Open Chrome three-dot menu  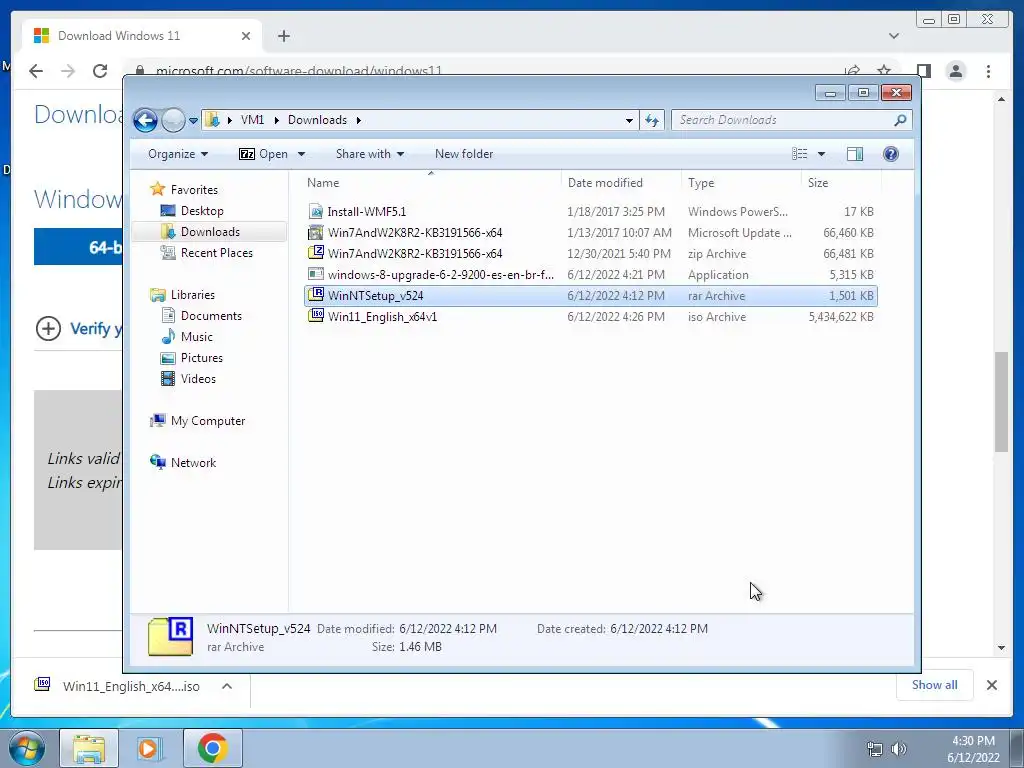(x=989, y=71)
